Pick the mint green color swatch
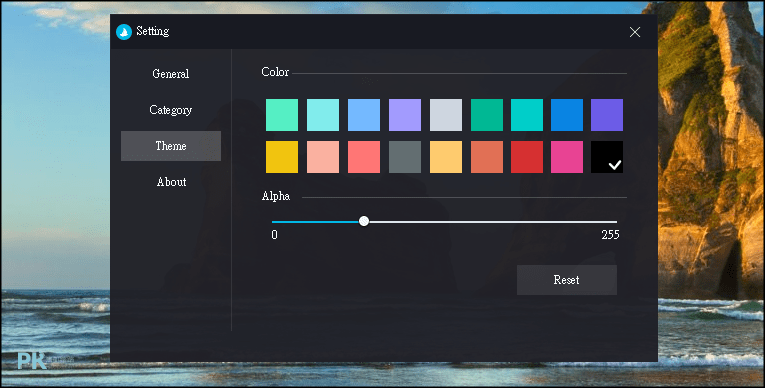 tap(282, 115)
